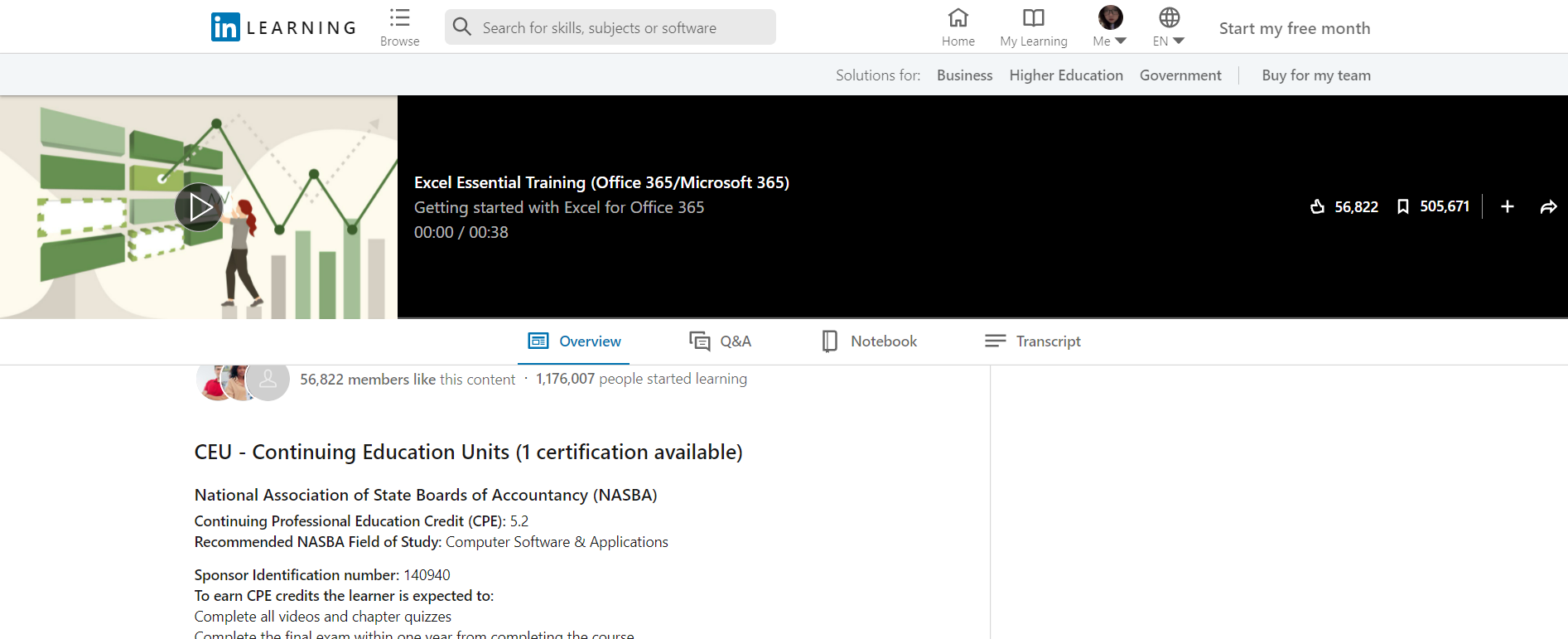Expand the EN language dropdown arrow
The height and width of the screenshot is (639, 1568).
pyautogui.click(x=1179, y=41)
